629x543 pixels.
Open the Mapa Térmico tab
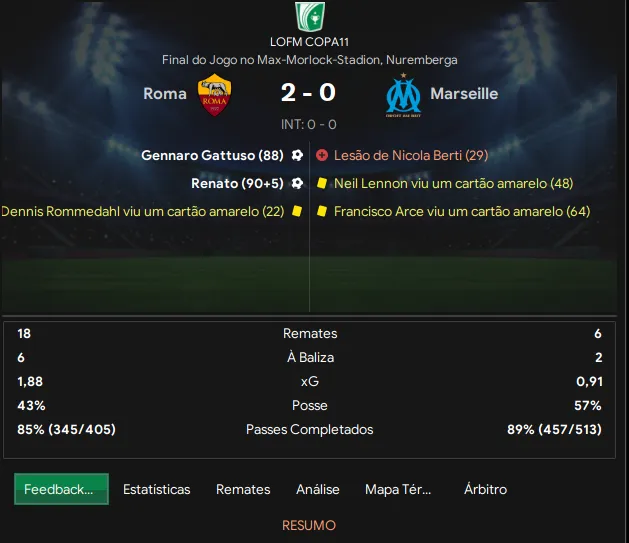[398, 489]
